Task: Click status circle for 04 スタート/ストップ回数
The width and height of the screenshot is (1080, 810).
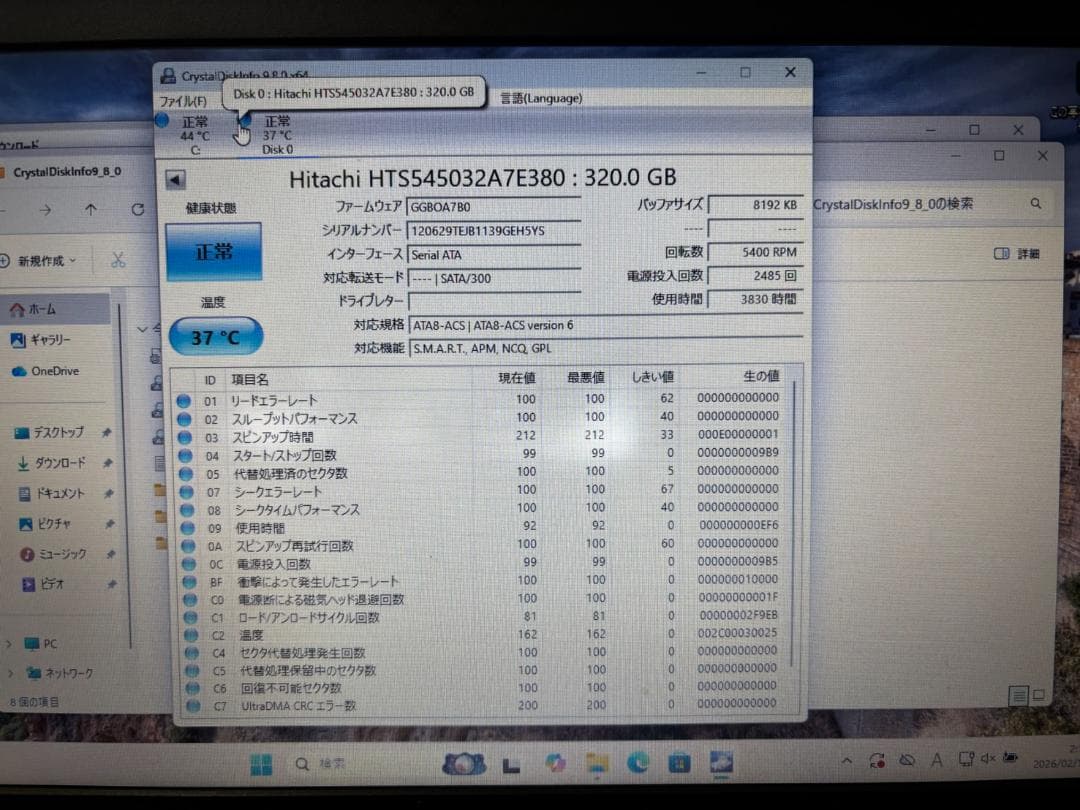Action: click(185, 455)
